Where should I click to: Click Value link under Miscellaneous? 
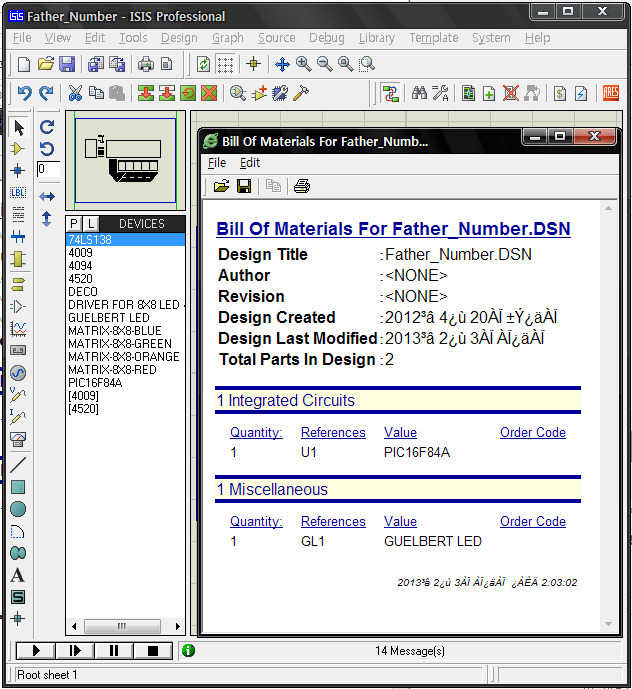tap(400, 521)
